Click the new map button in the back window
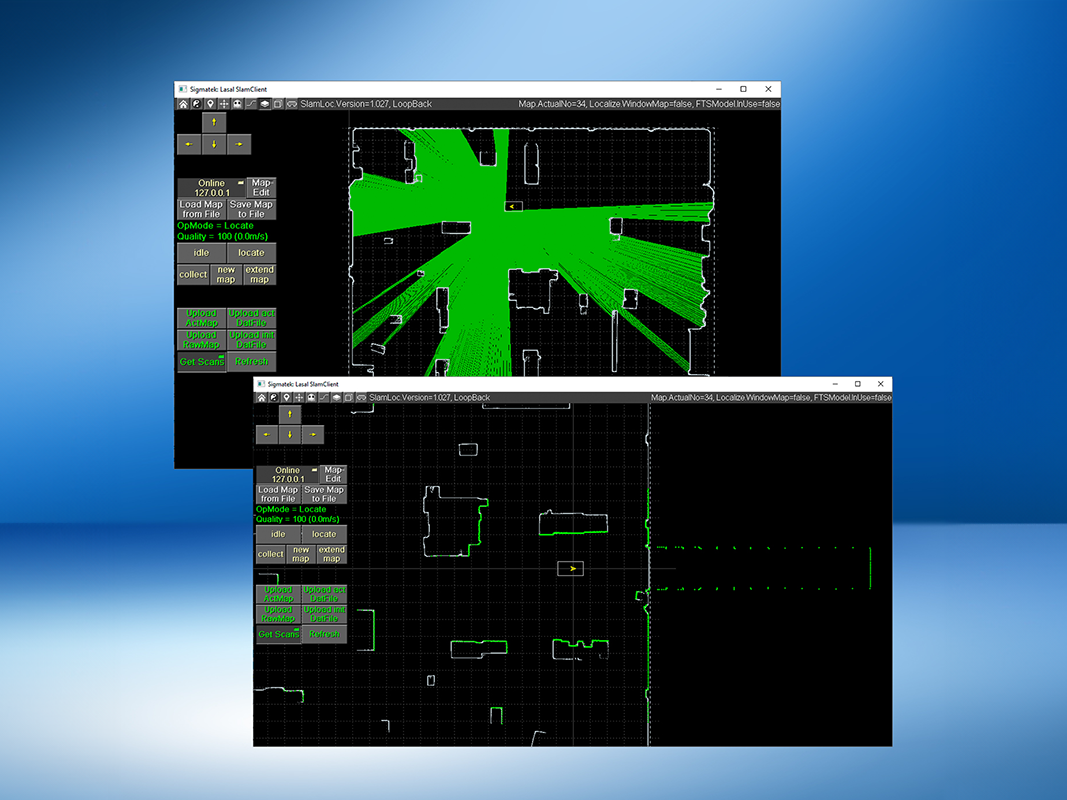1067x800 pixels. [x=226, y=275]
